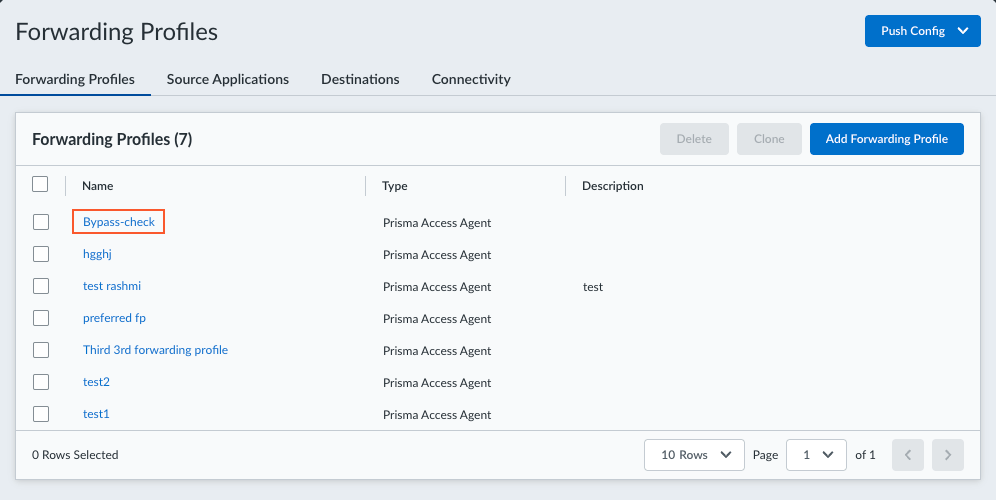Switch to the Connectivity tab
The height and width of the screenshot is (500, 996).
[471, 79]
